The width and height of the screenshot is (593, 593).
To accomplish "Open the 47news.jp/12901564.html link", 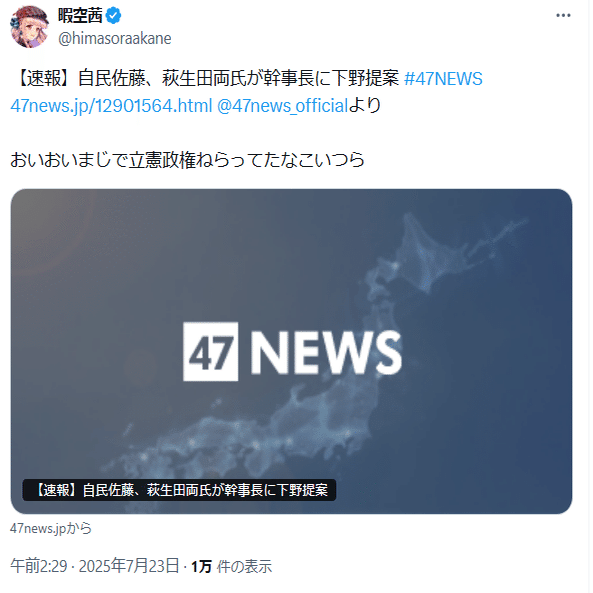I will point(111,106).
